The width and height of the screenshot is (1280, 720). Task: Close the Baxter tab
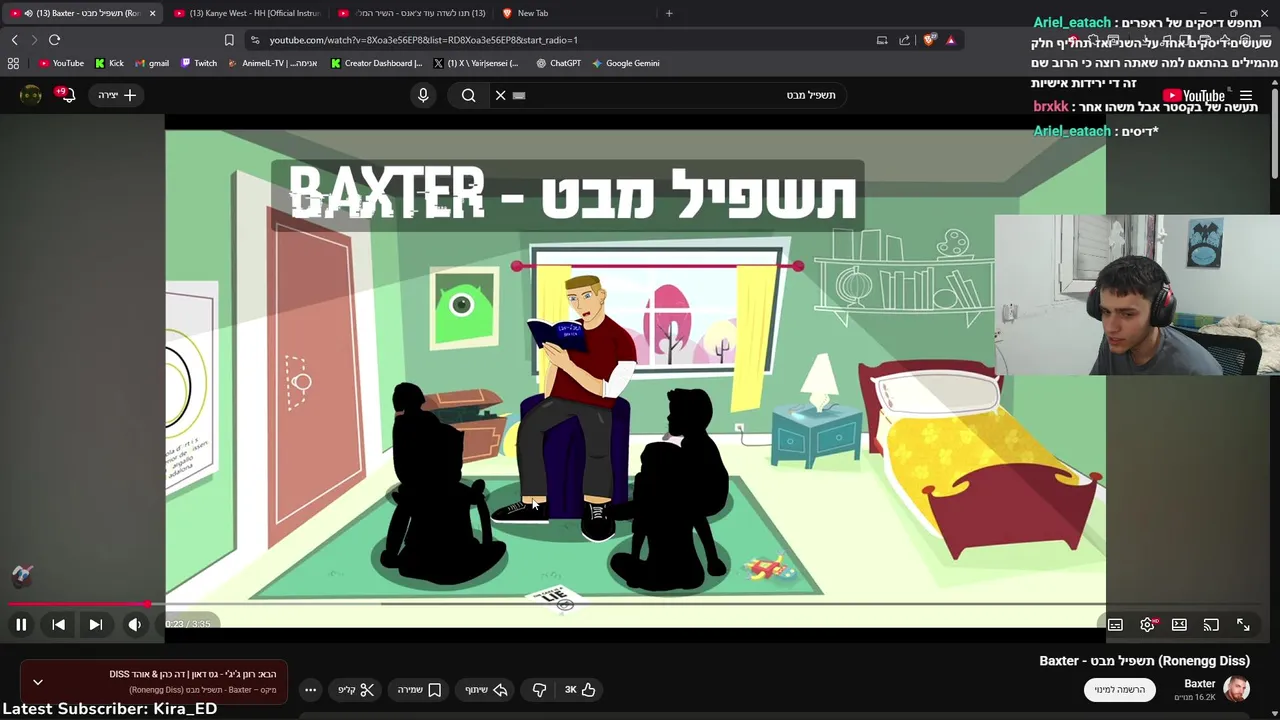pos(152,13)
